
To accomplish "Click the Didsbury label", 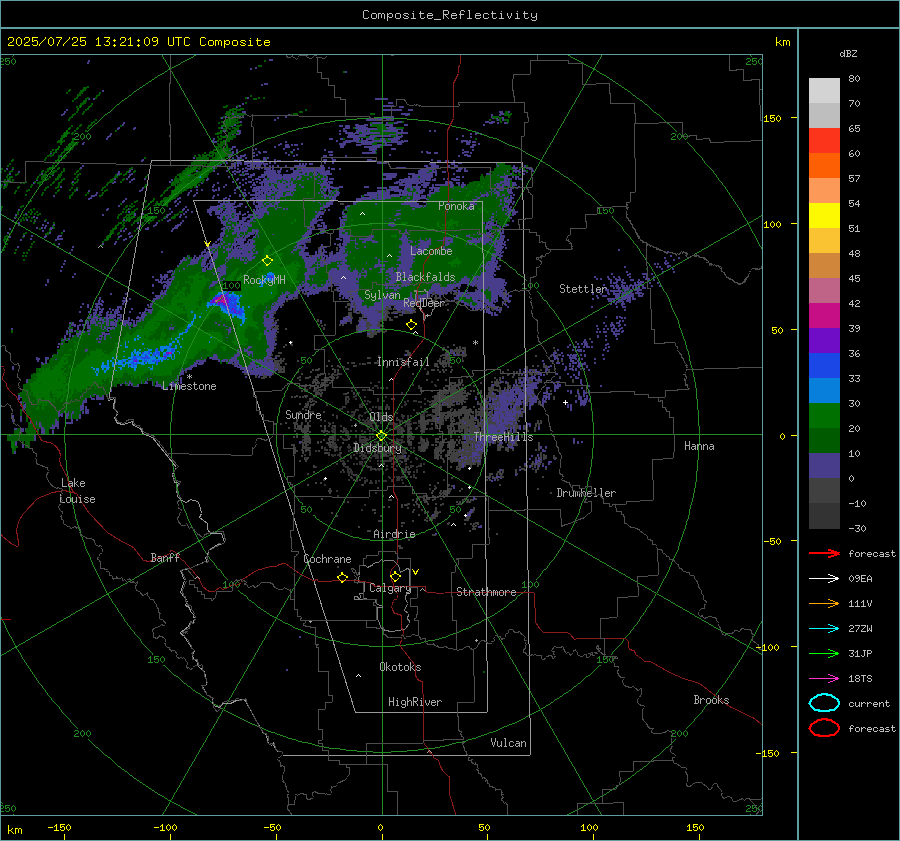I will point(377,448).
